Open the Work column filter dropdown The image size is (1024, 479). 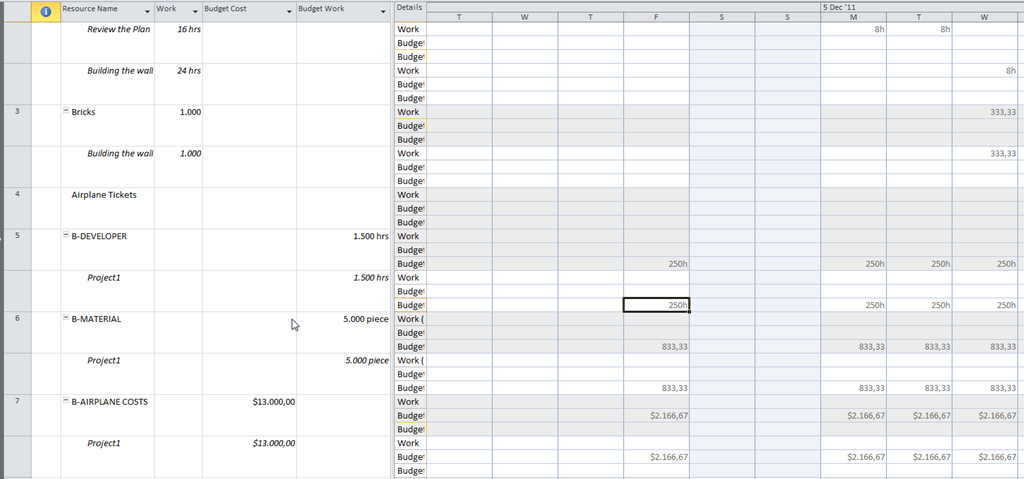pos(196,11)
